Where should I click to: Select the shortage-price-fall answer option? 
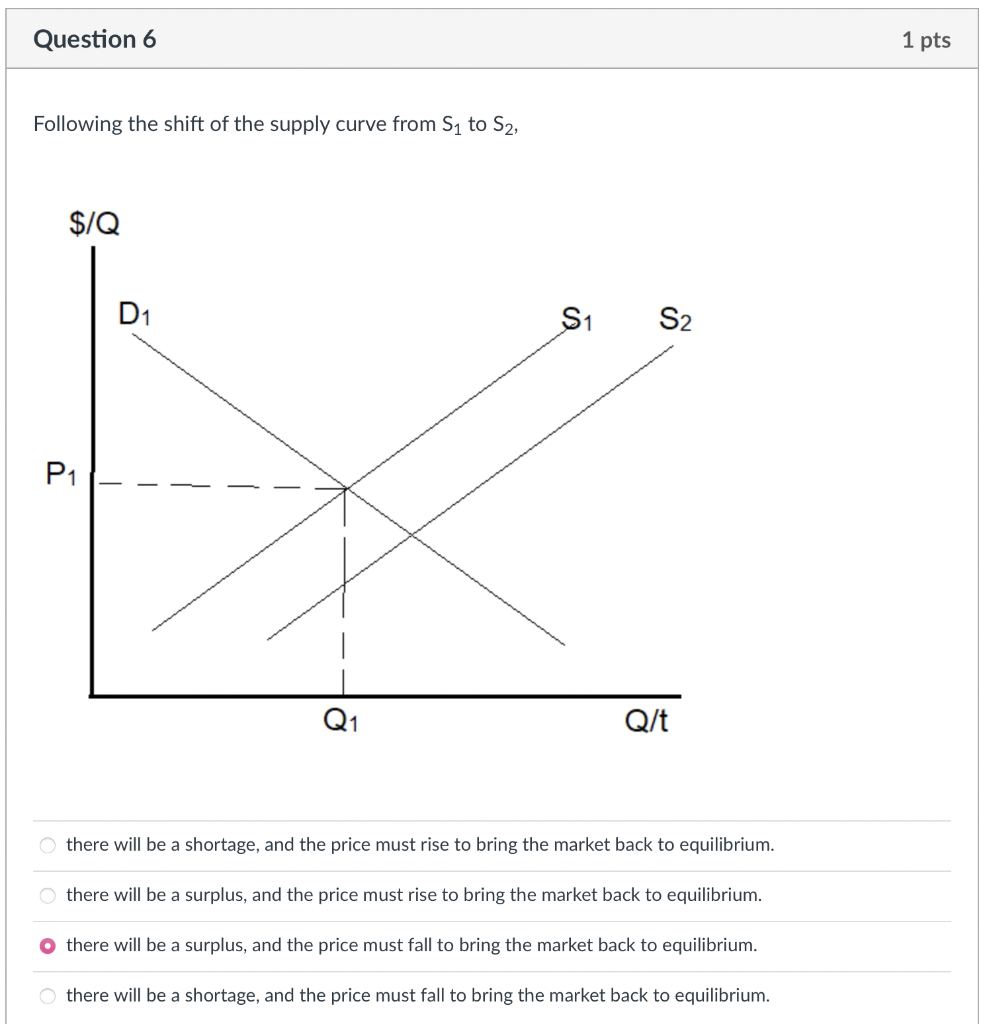(x=47, y=995)
